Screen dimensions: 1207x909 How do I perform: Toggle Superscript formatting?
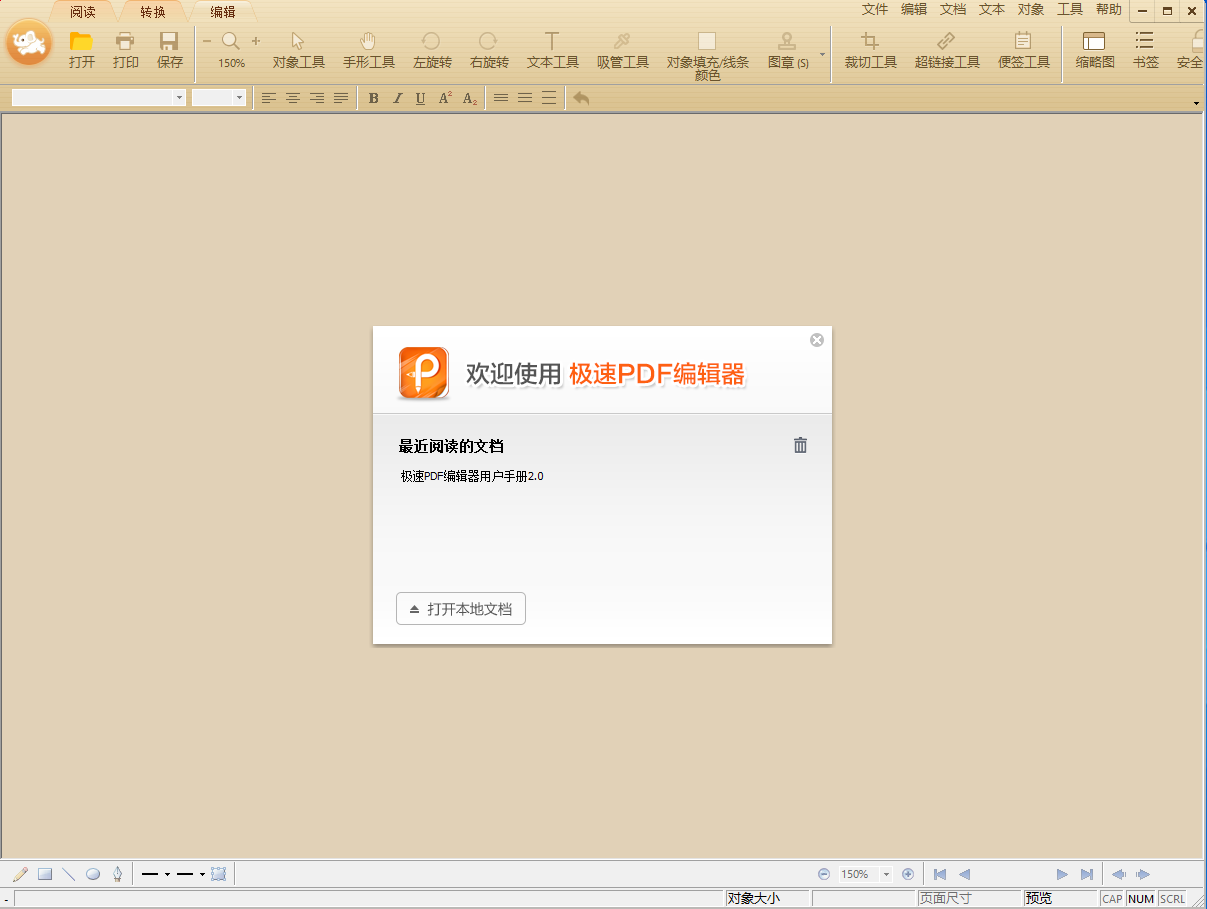445,98
